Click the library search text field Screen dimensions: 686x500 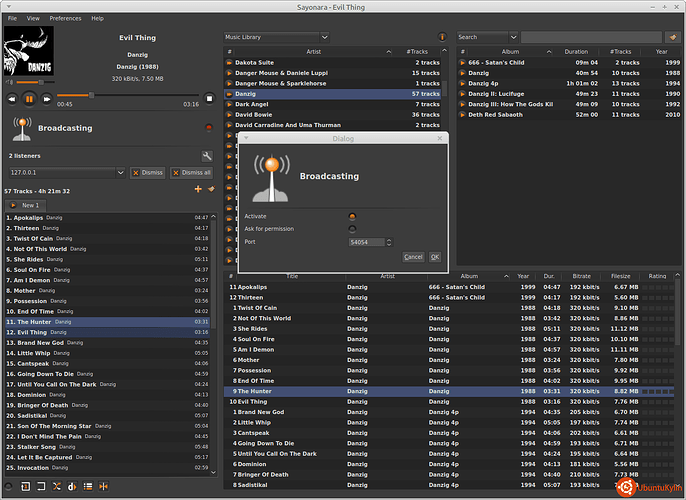591,37
